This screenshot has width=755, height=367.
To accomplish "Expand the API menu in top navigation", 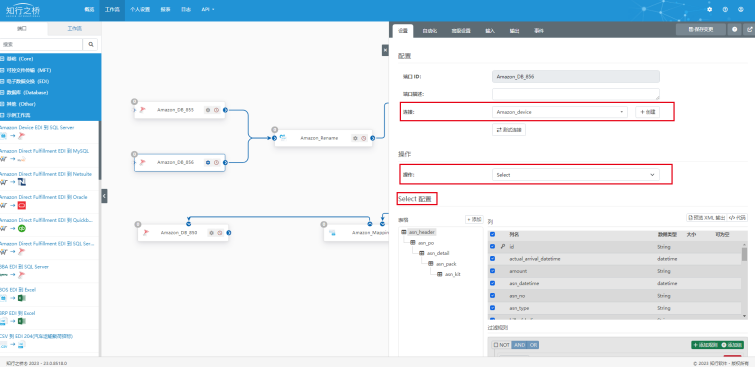I will [x=208, y=10].
